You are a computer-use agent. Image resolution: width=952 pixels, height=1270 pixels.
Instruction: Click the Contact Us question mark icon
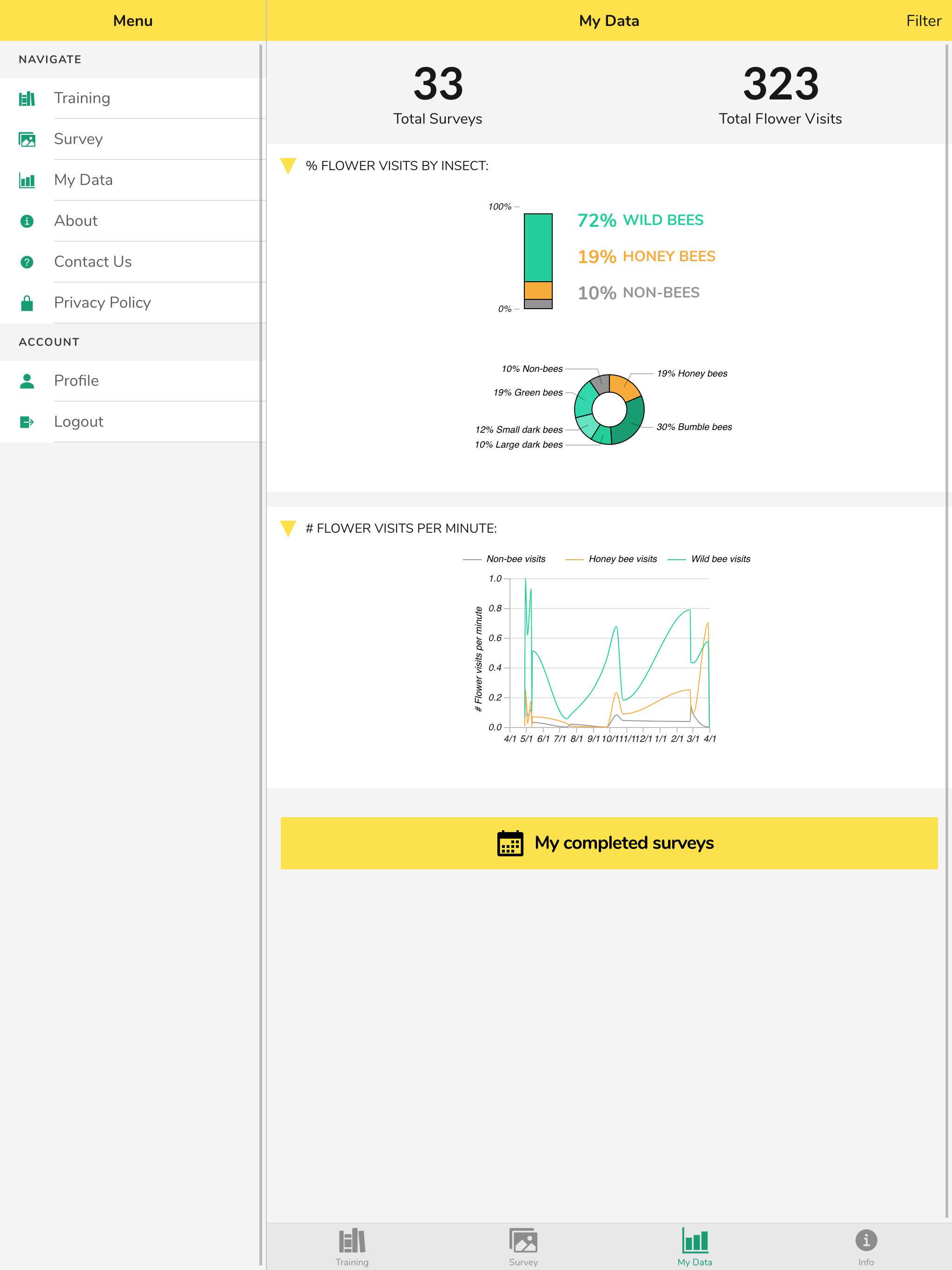point(27,262)
